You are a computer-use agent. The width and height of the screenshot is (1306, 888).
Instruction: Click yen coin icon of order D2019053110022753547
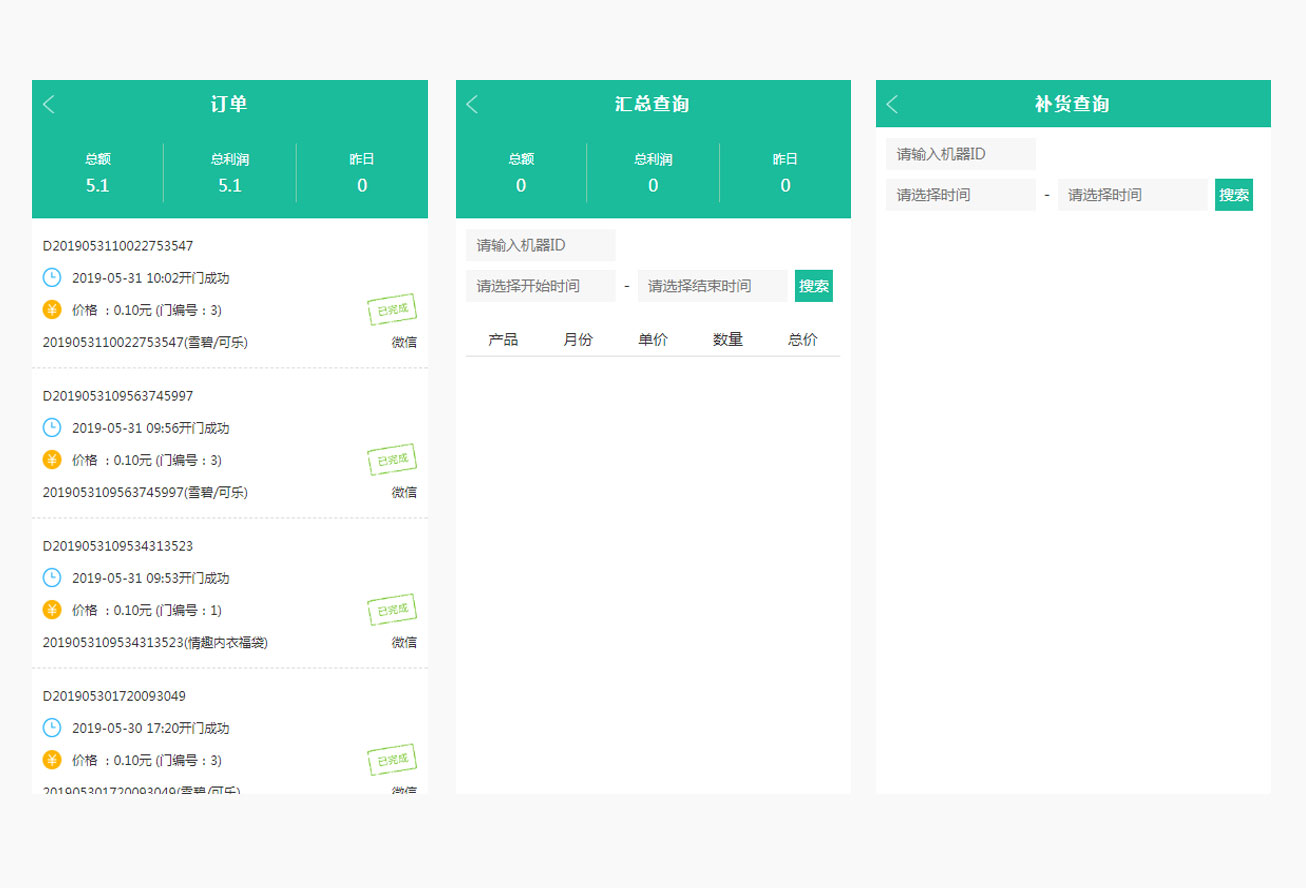(x=52, y=310)
